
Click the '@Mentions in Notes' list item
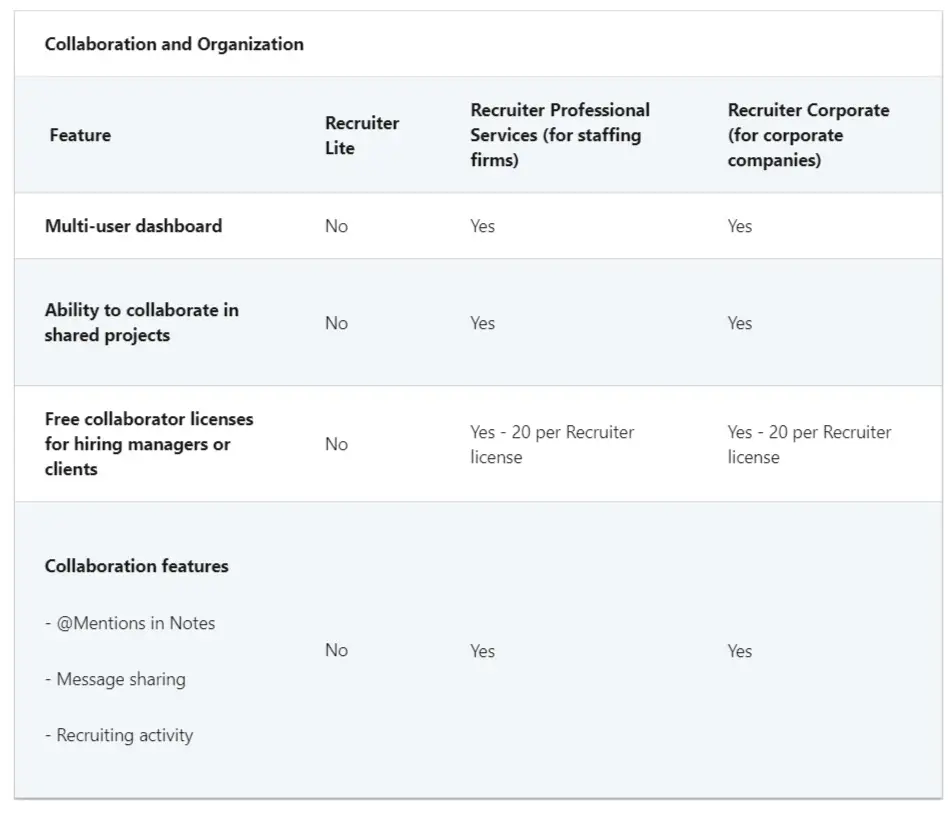tap(130, 623)
